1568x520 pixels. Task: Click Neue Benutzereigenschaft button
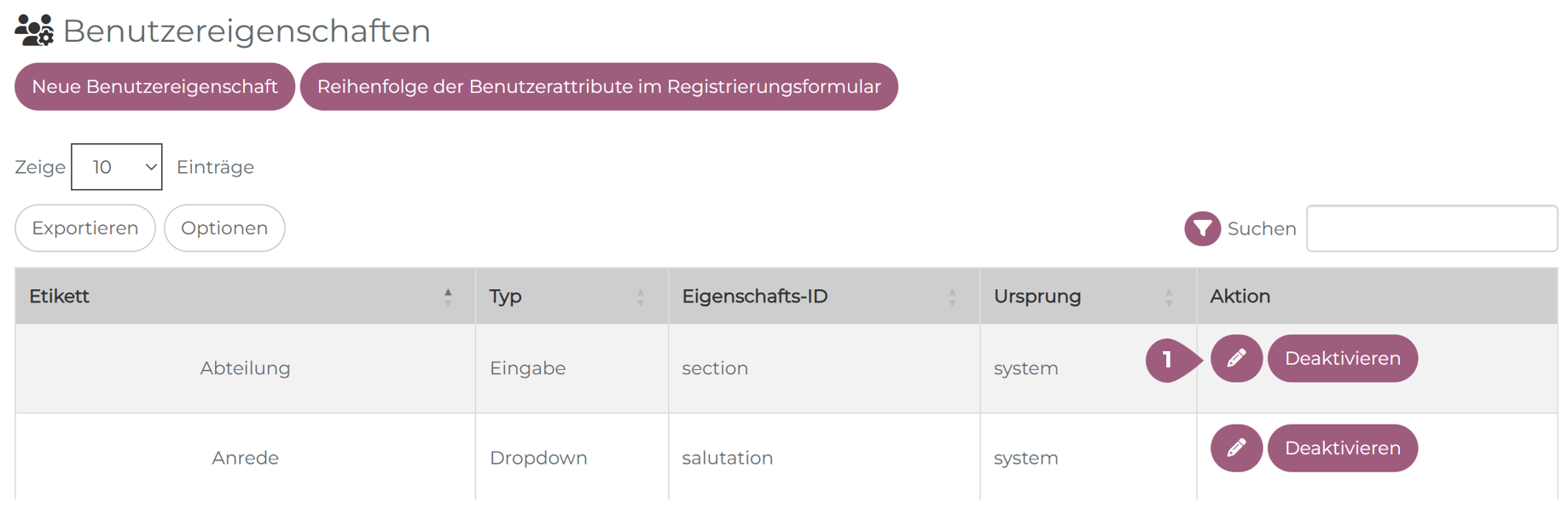(x=154, y=87)
